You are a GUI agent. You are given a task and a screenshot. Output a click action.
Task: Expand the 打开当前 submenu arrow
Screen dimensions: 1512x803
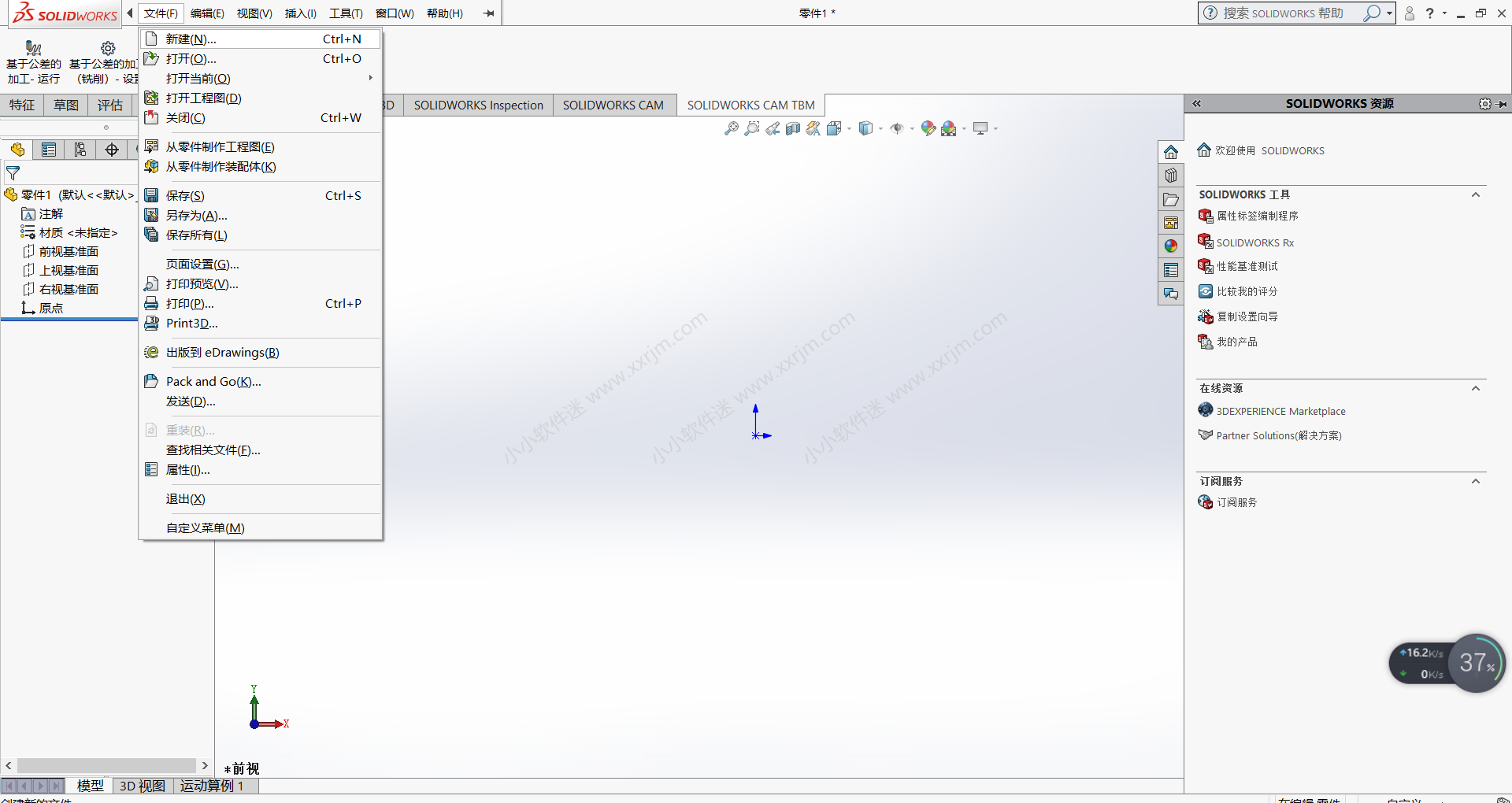point(370,78)
